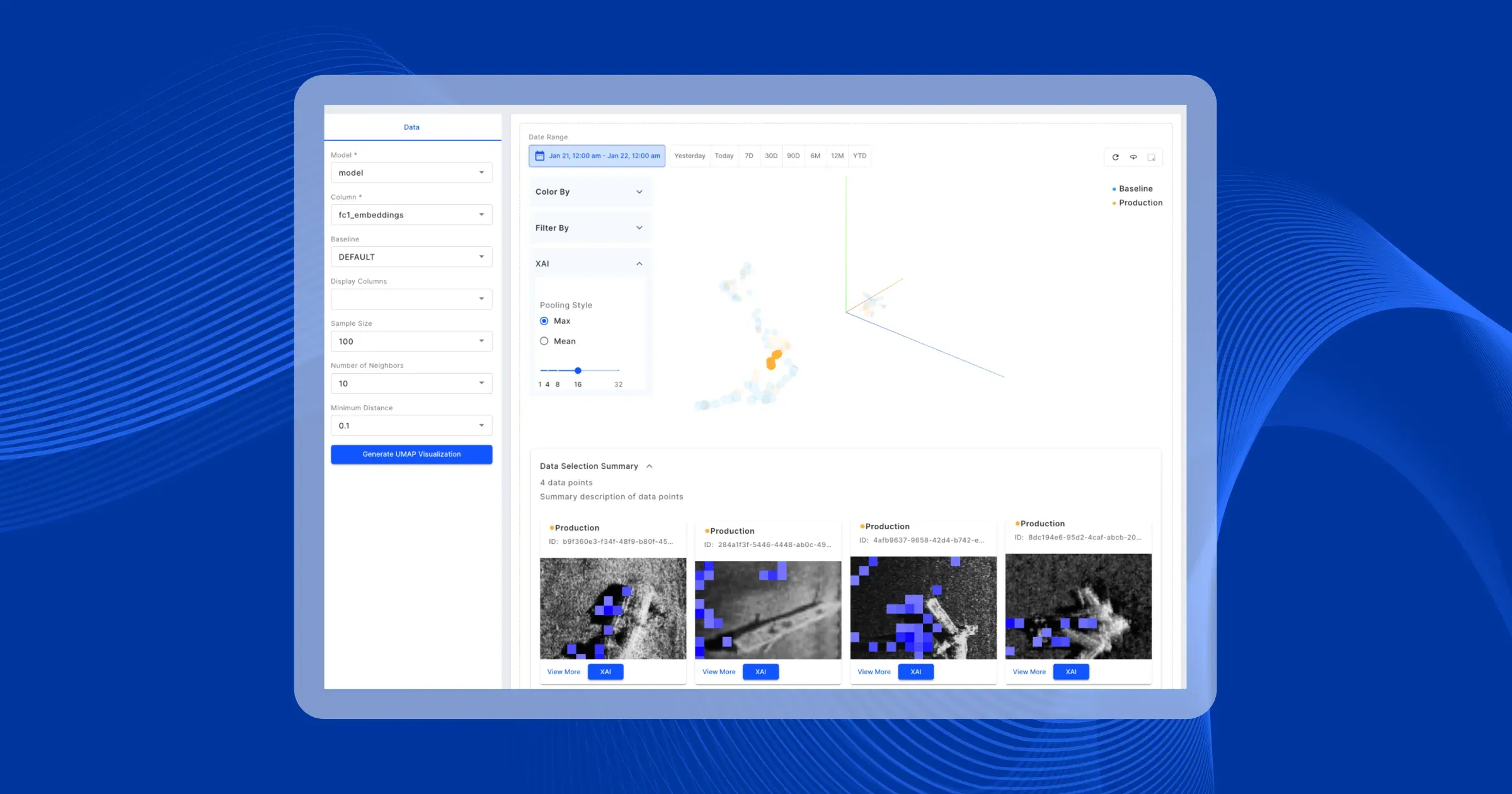Select the 30D date preset

pyautogui.click(x=771, y=156)
